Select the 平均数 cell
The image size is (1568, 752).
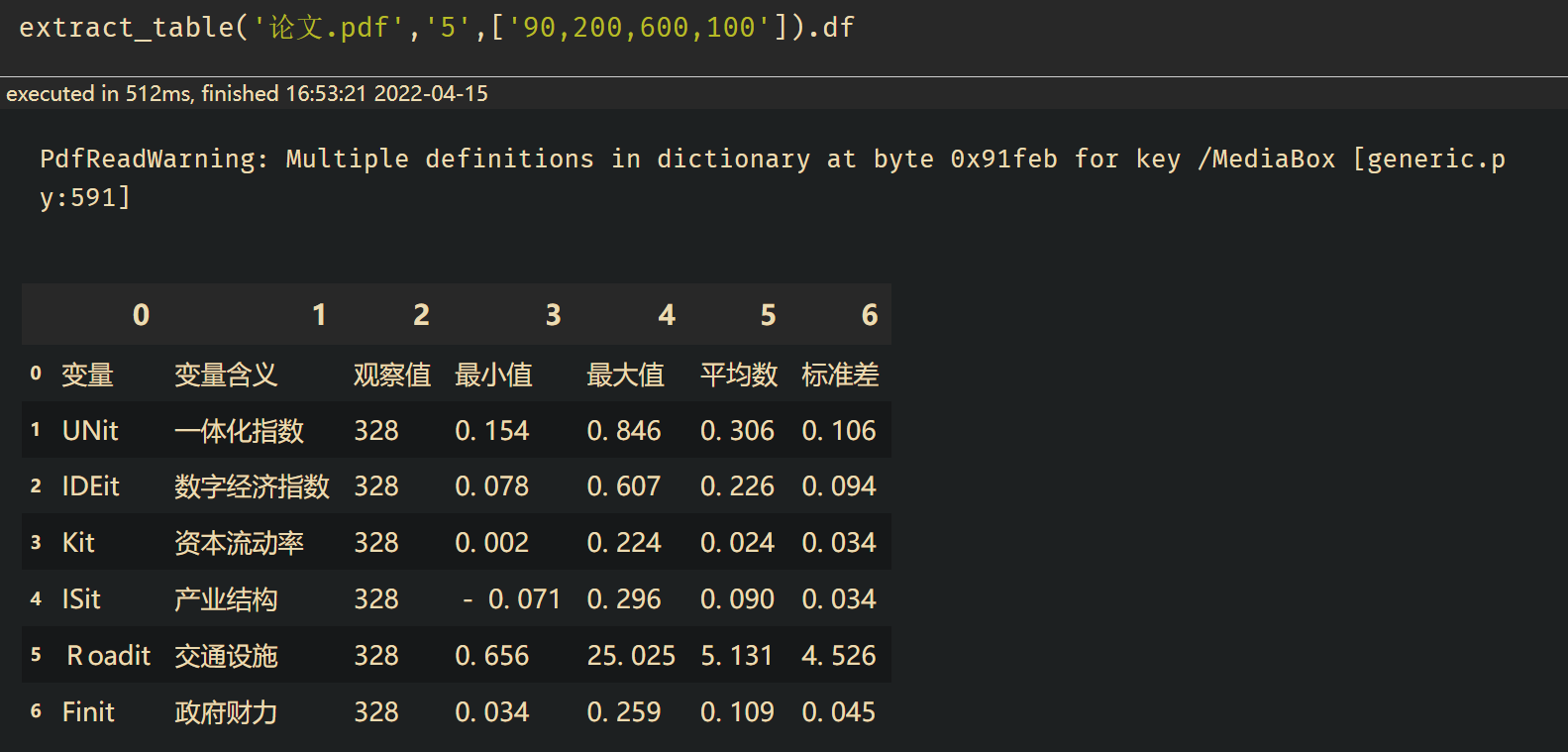point(739,375)
